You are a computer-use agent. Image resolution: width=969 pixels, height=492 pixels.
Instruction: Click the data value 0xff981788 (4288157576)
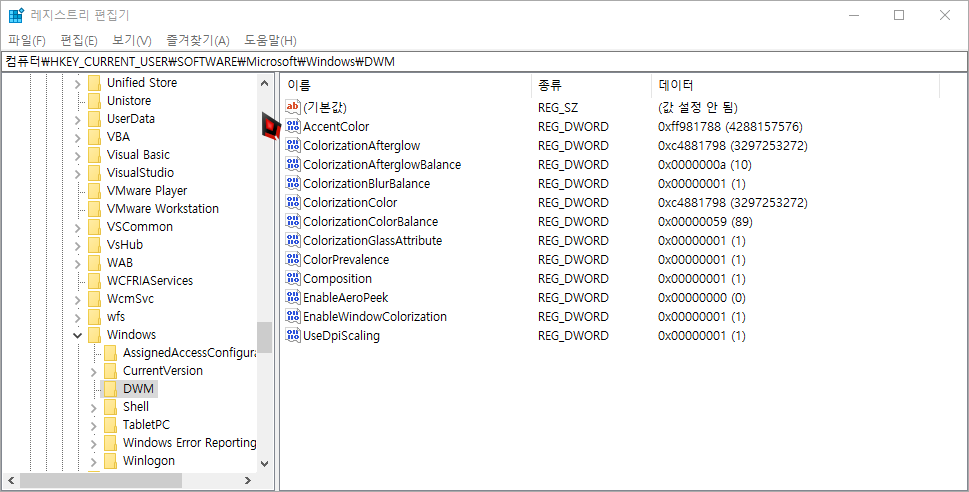click(x=730, y=127)
